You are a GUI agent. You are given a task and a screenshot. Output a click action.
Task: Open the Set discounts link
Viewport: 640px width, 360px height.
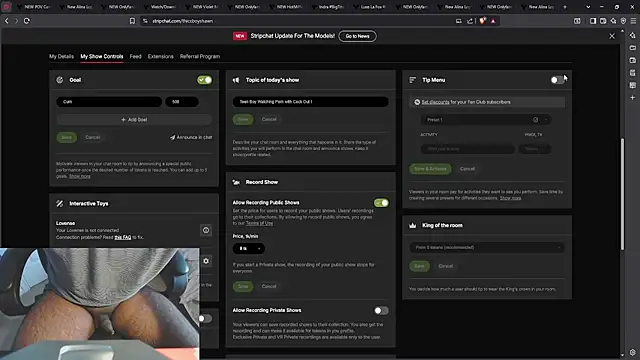click(435, 102)
